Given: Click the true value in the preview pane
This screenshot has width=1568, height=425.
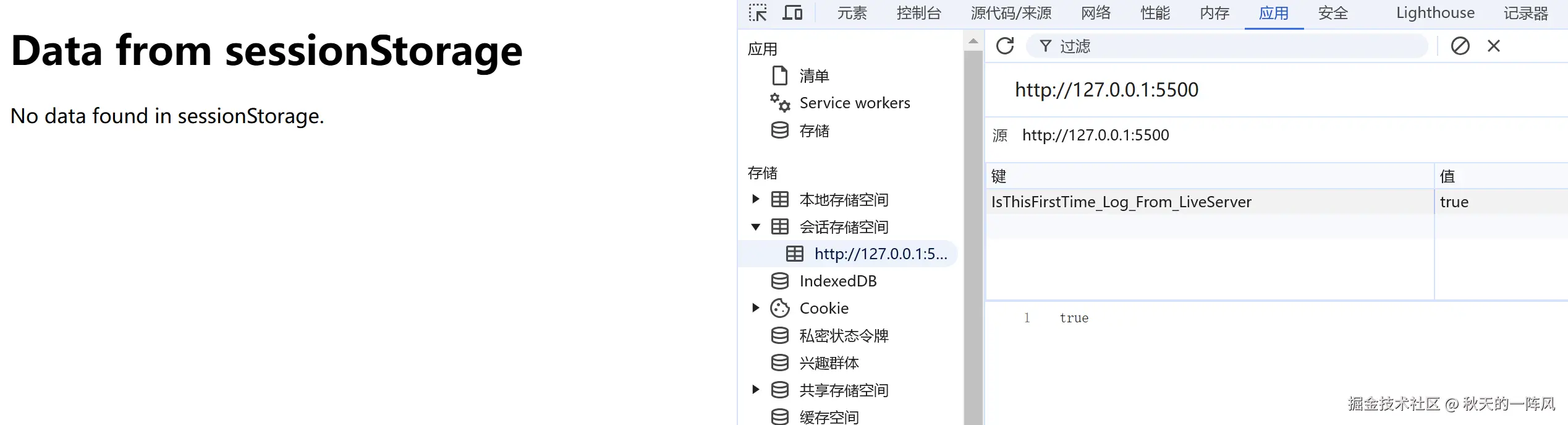Looking at the screenshot, I should click(1074, 318).
